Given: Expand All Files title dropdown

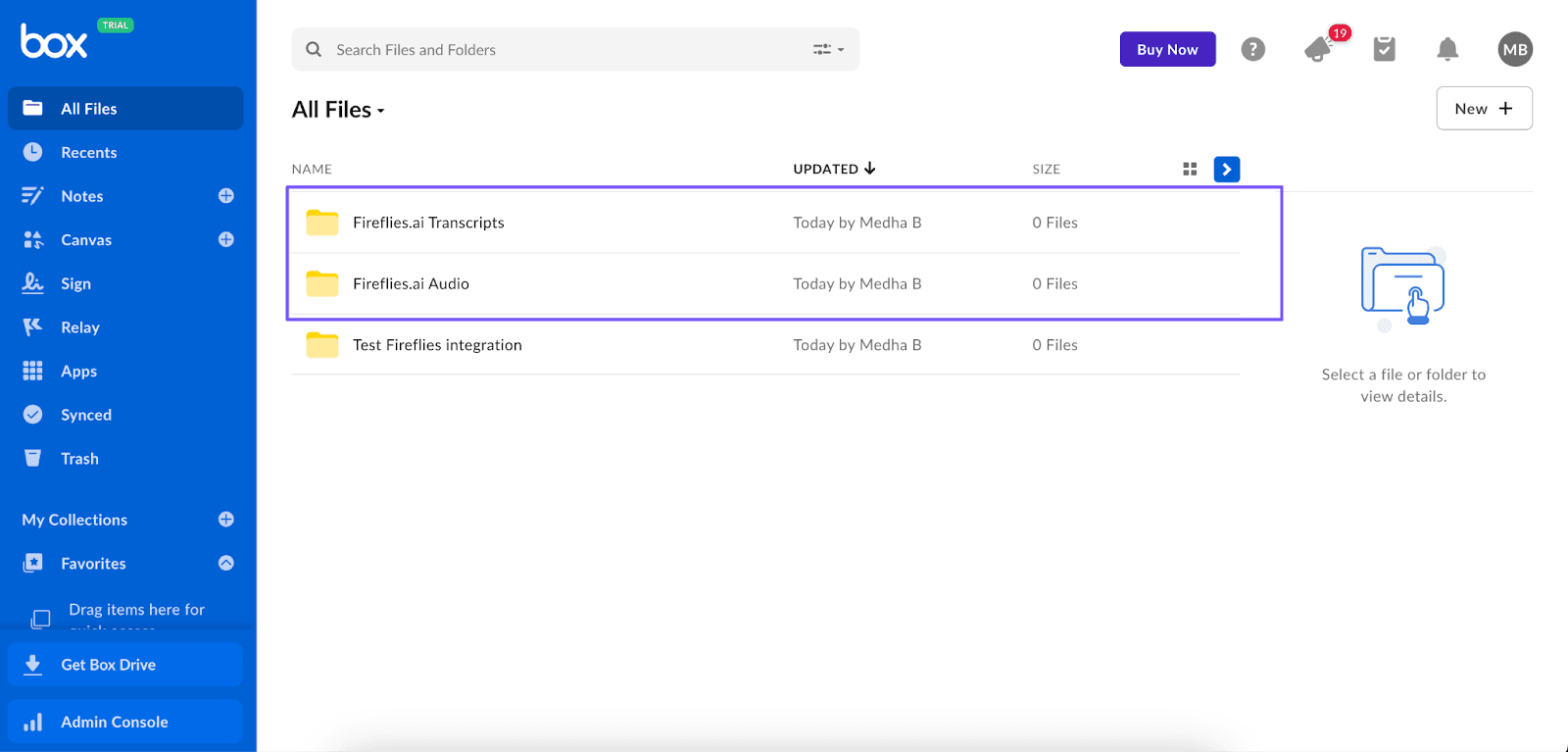Looking at the screenshot, I should [338, 110].
